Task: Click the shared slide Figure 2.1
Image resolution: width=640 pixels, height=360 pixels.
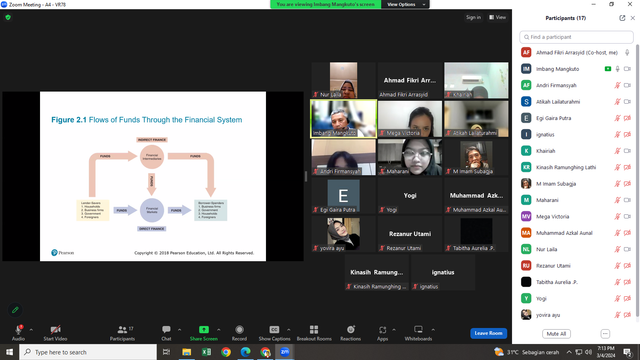Action: (x=153, y=176)
